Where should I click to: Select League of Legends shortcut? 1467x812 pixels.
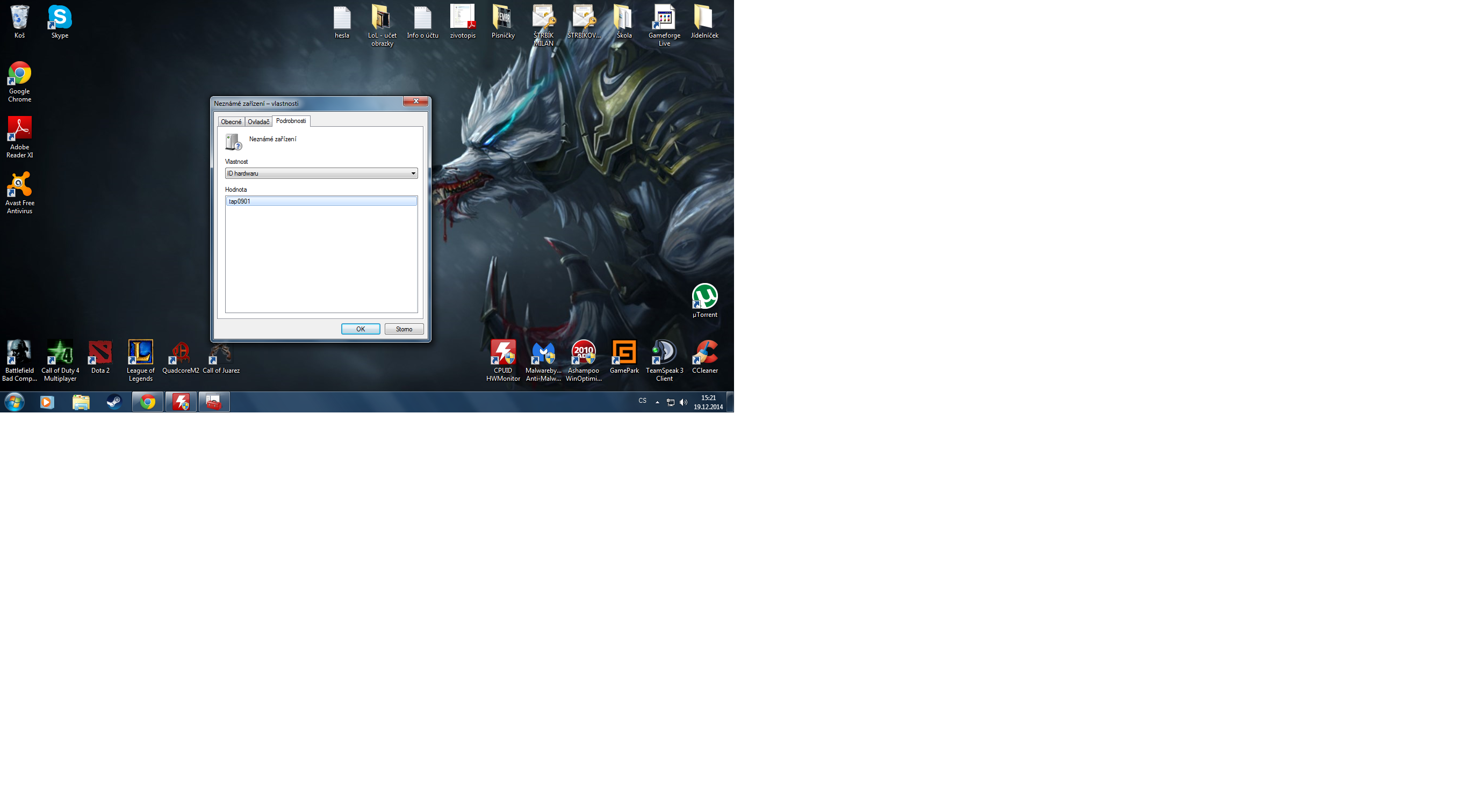pos(141,361)
